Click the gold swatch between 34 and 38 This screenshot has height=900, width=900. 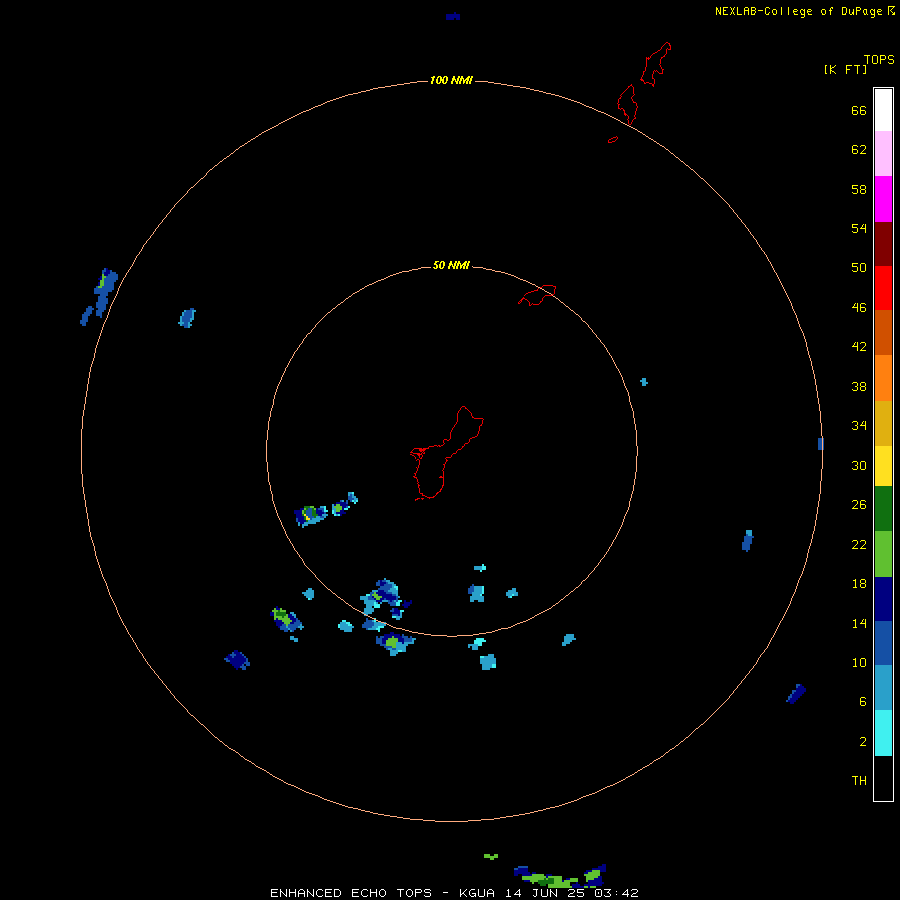coord(883,423)
